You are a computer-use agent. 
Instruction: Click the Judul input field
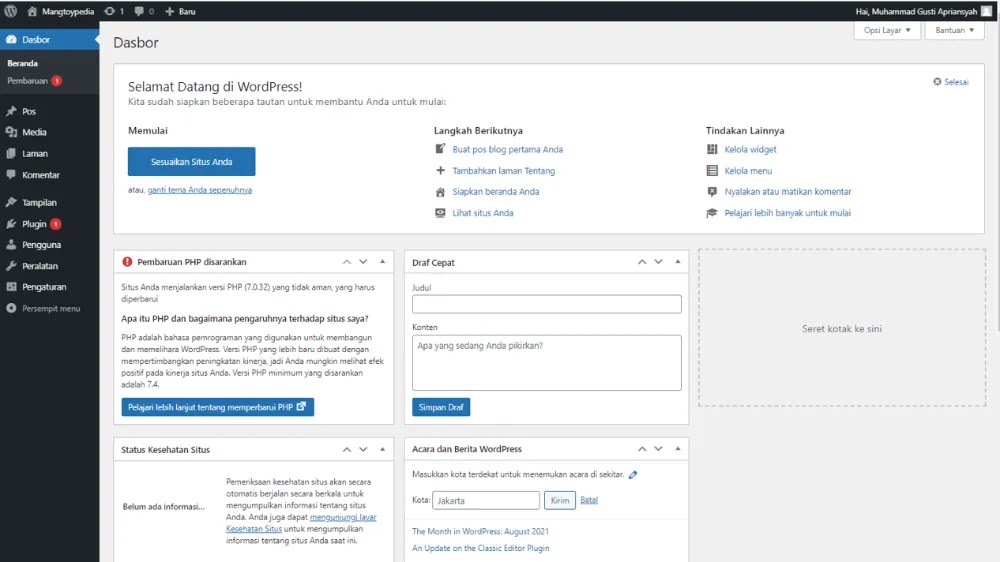pos(547,304)
